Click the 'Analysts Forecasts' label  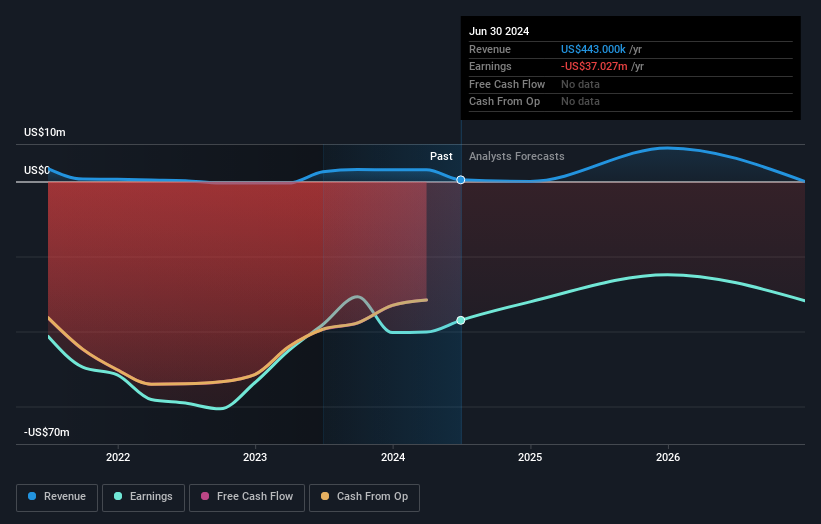coord(517,156)
